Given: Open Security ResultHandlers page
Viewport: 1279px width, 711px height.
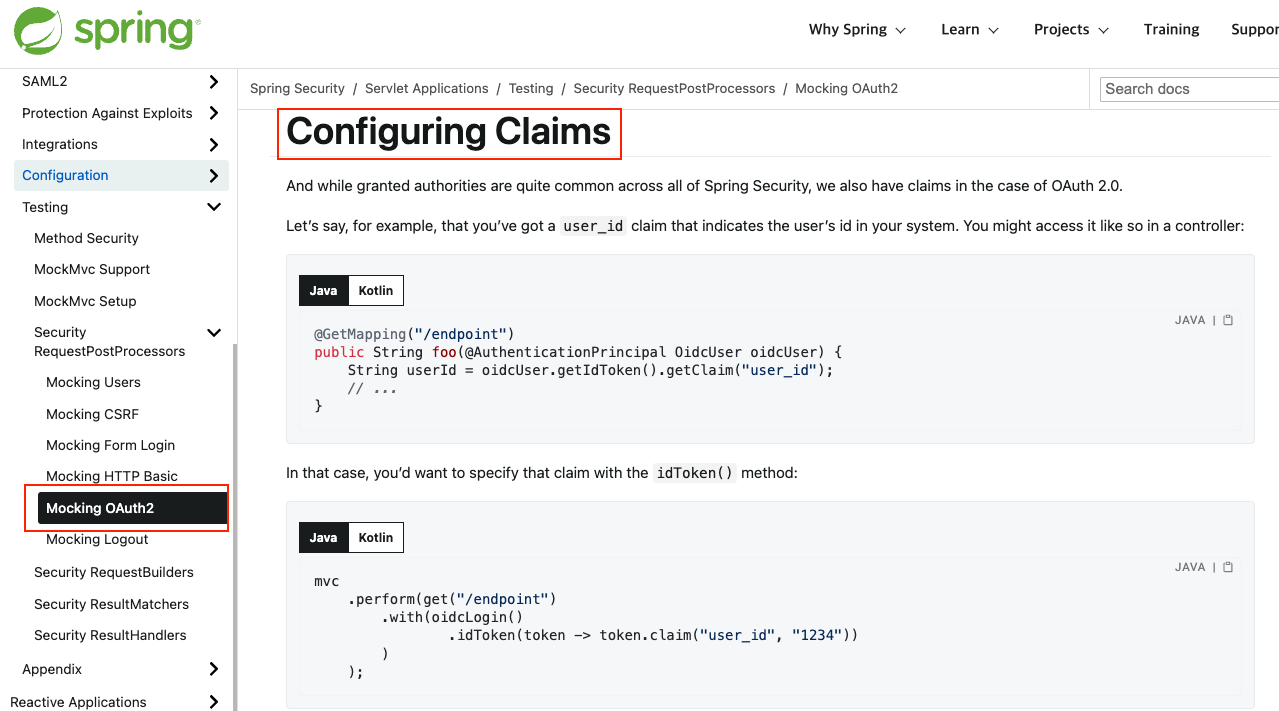Looking at the screenshot, I should pos(110,635).
